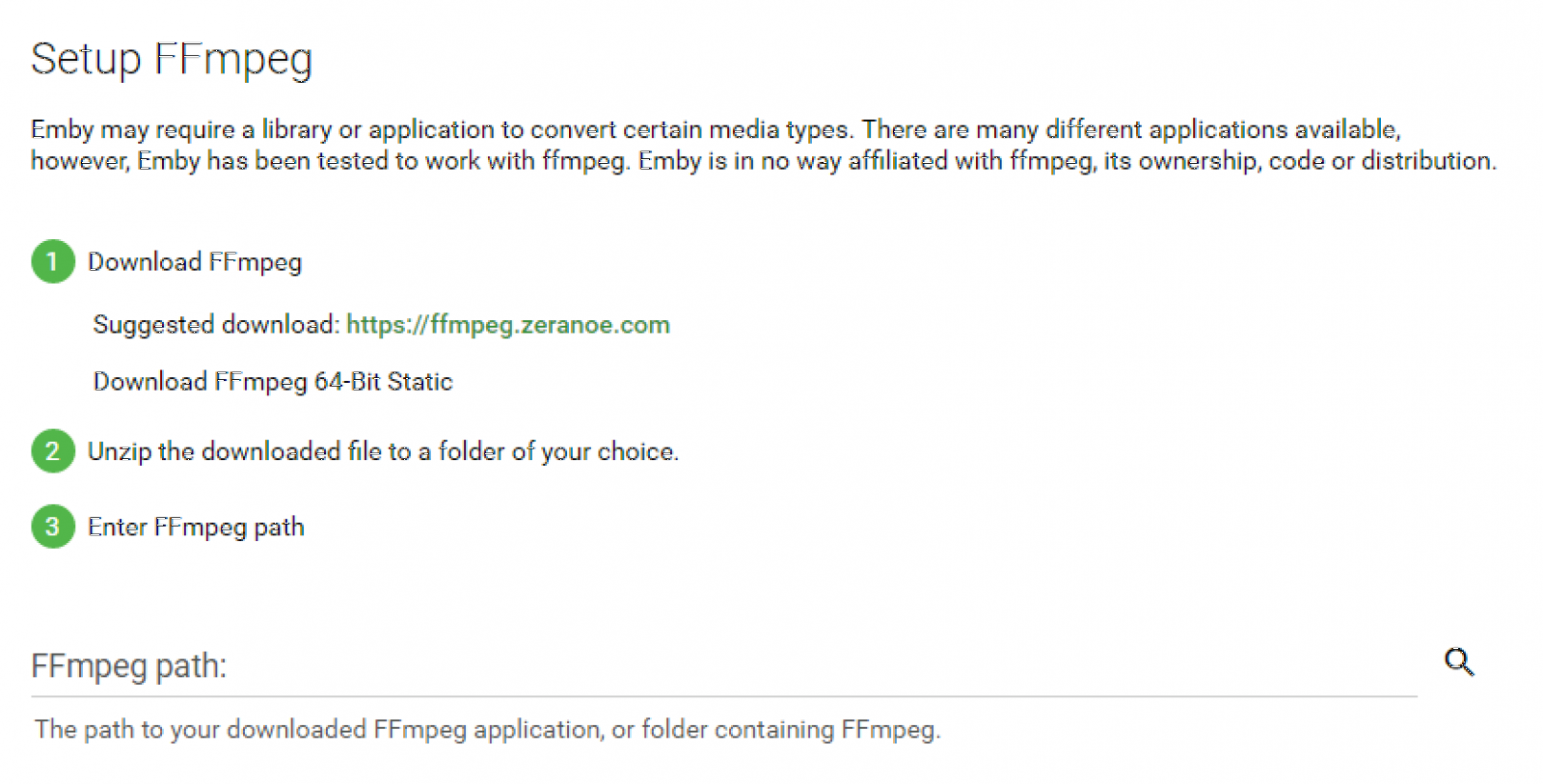Click the "Enter FFmpeg path" step title

tap(196, 527)
